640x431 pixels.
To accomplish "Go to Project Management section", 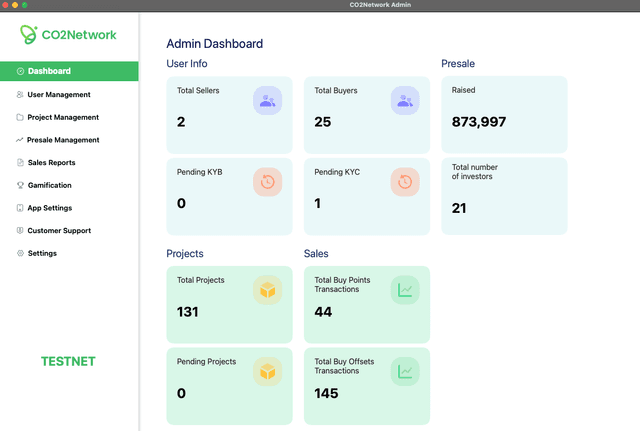I will (x=62, y=117).
